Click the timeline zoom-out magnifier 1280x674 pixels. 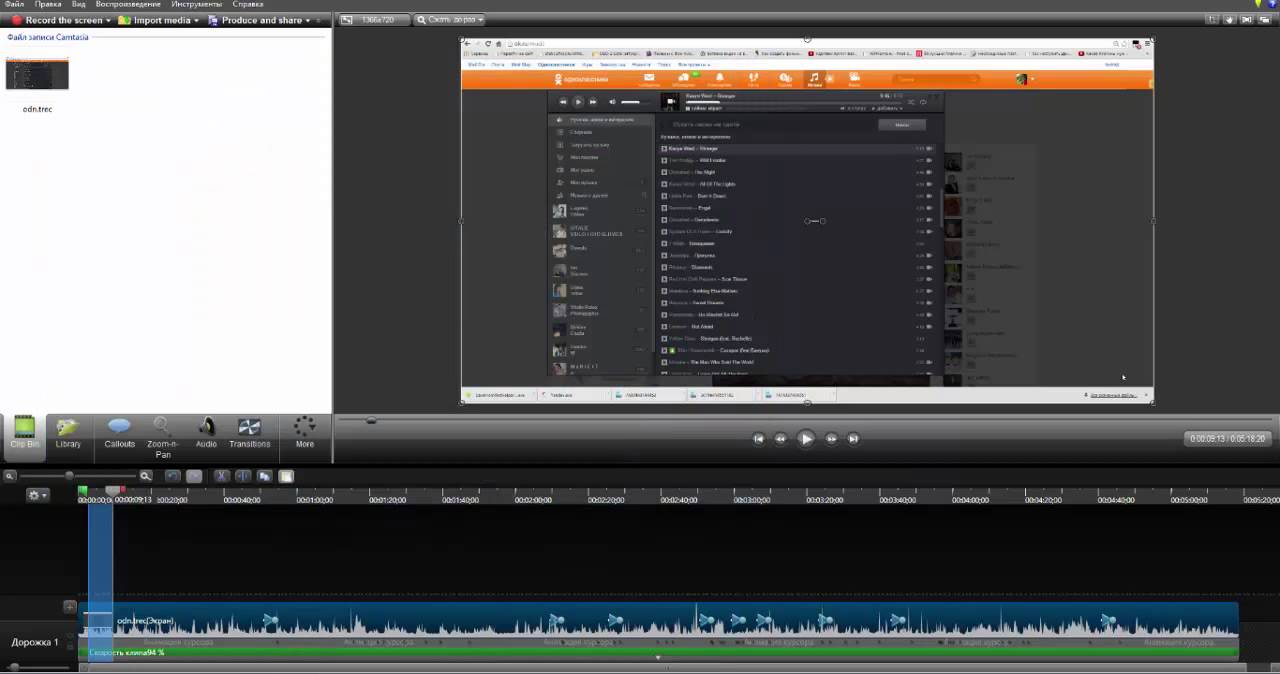point(10,477)
